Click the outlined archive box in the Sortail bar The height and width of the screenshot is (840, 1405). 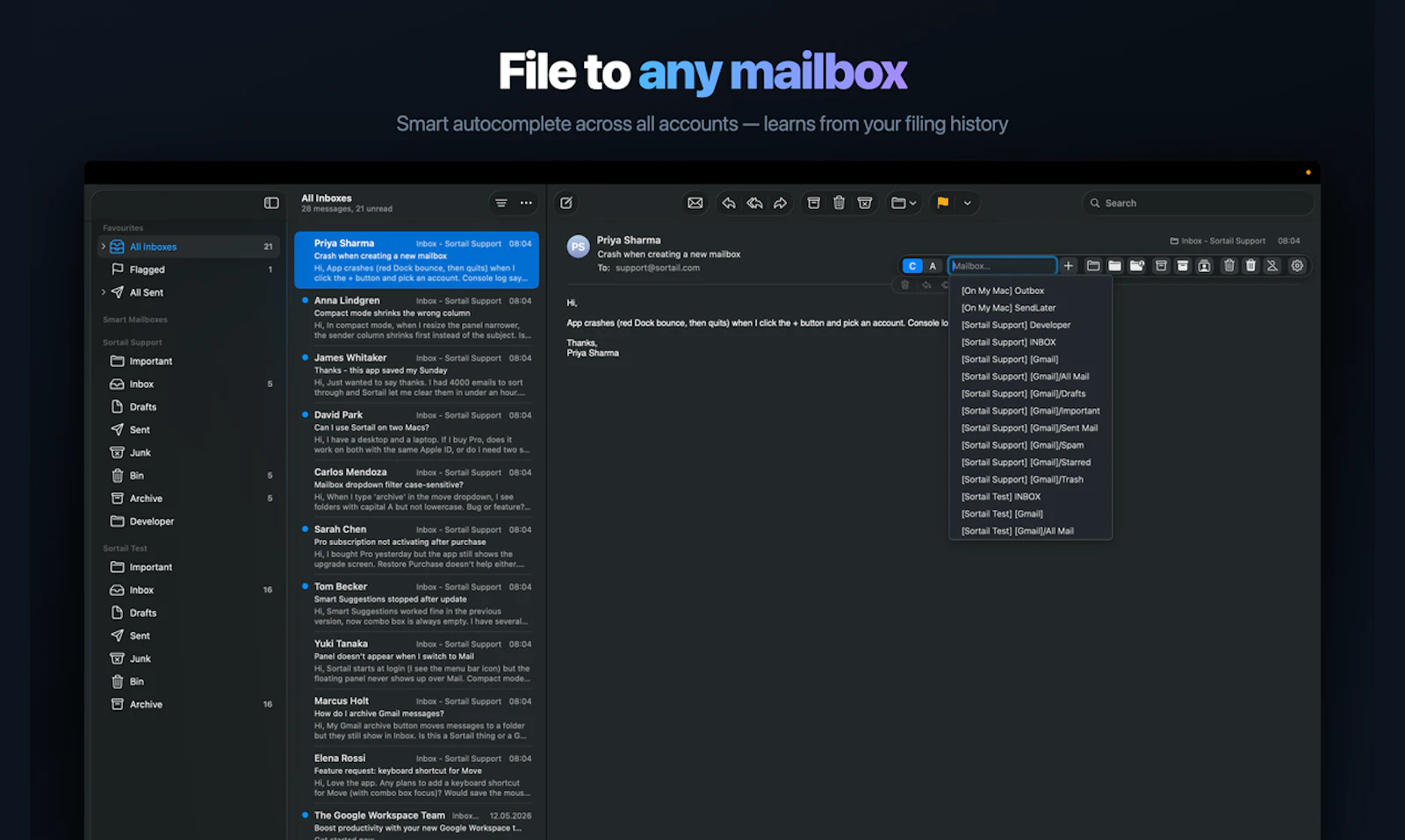(x=1161, y=266)
